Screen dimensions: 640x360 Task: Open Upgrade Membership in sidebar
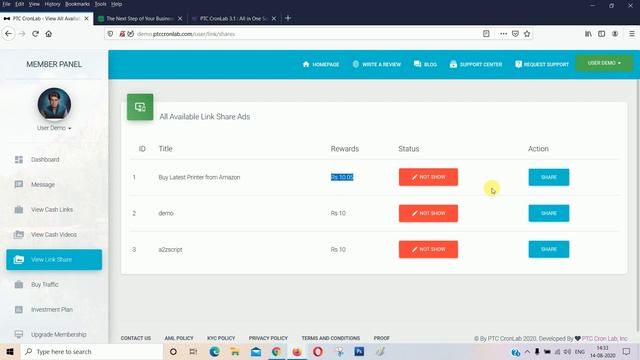click(x=54, y=334)
